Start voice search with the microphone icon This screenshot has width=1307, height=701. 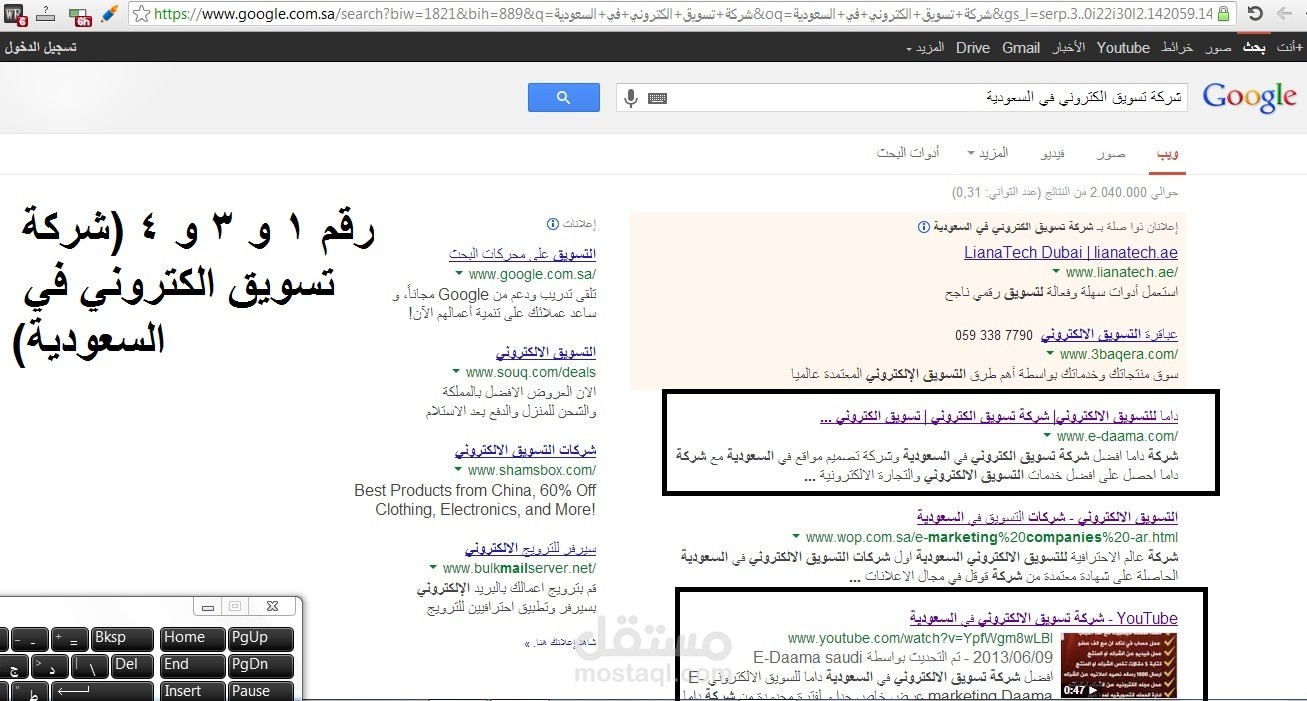631,98
